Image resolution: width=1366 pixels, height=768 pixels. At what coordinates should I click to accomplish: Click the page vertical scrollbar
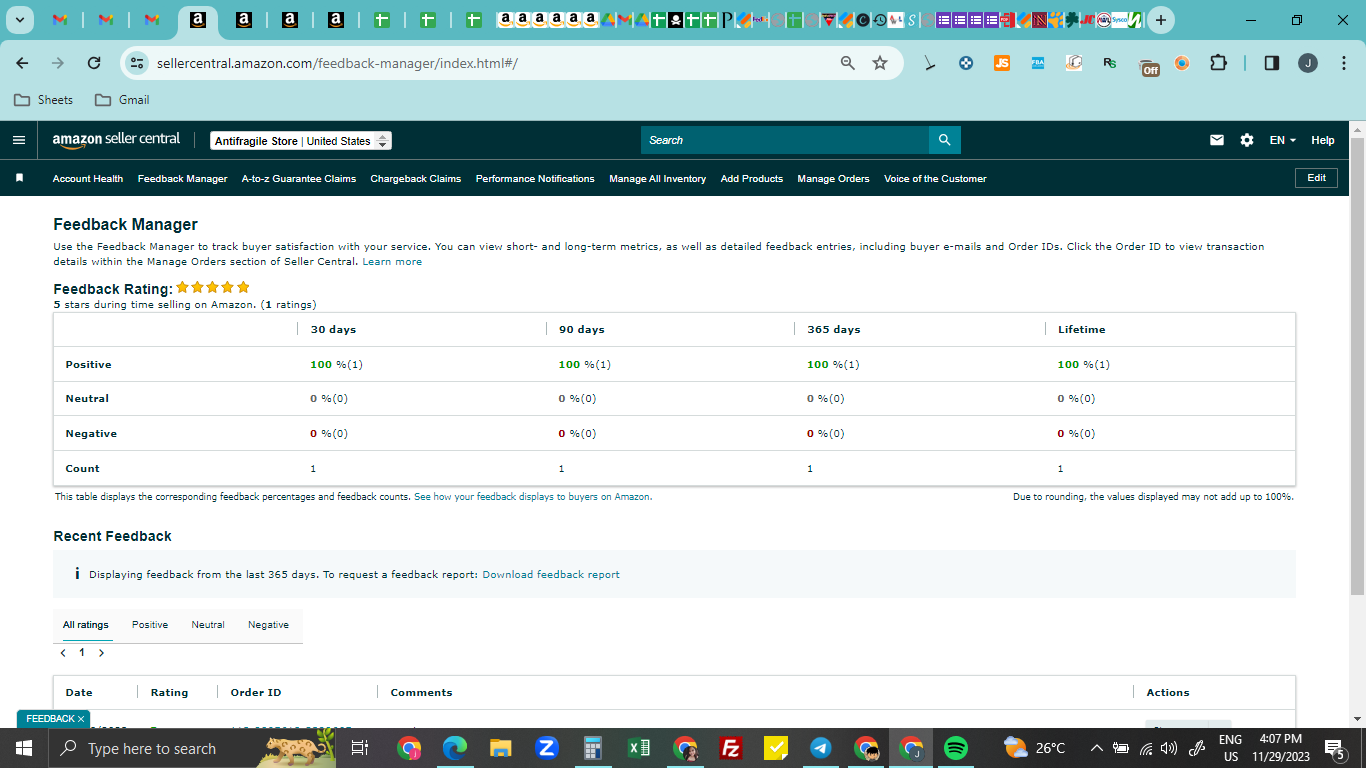1357,365
